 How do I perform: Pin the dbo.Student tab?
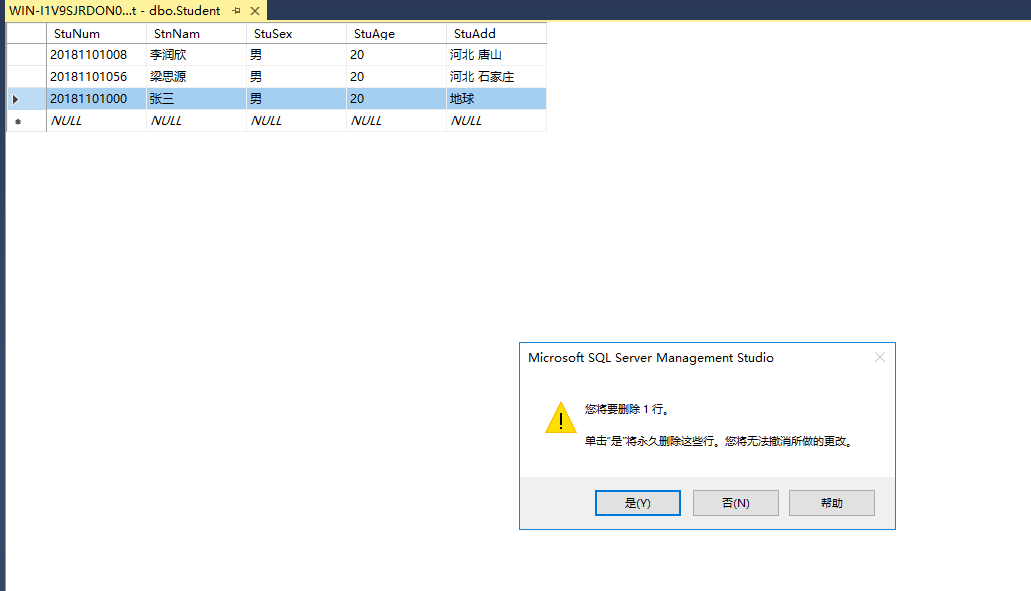(x=237, y=11)
